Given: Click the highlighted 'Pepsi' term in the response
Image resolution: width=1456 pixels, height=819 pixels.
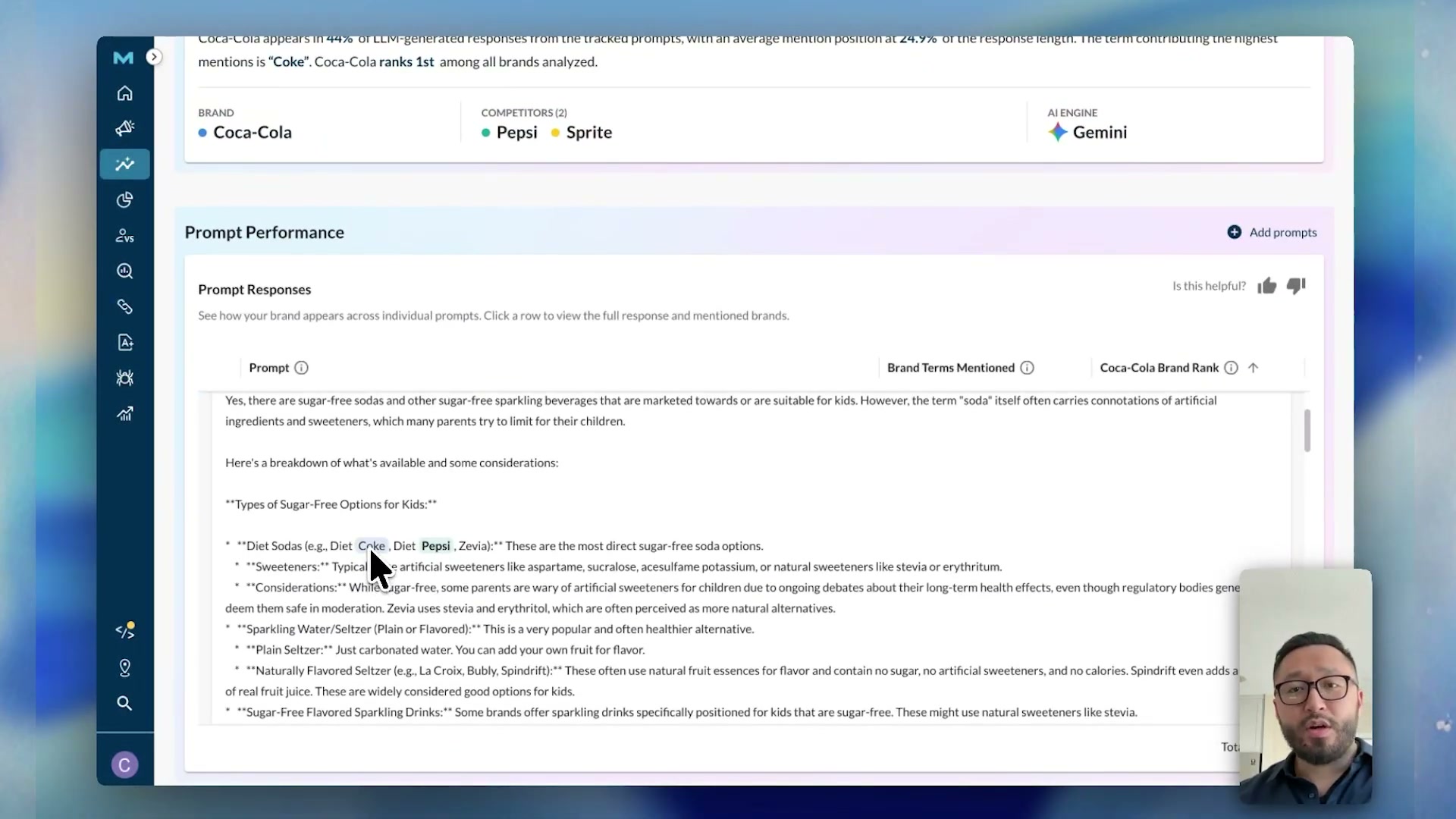Looking at the screenshot, I should [x=436, y=546].
